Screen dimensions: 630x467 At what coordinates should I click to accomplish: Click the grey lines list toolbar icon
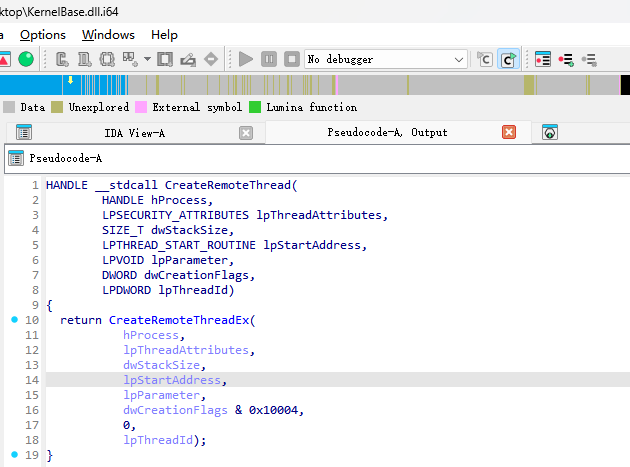(589, 60)
